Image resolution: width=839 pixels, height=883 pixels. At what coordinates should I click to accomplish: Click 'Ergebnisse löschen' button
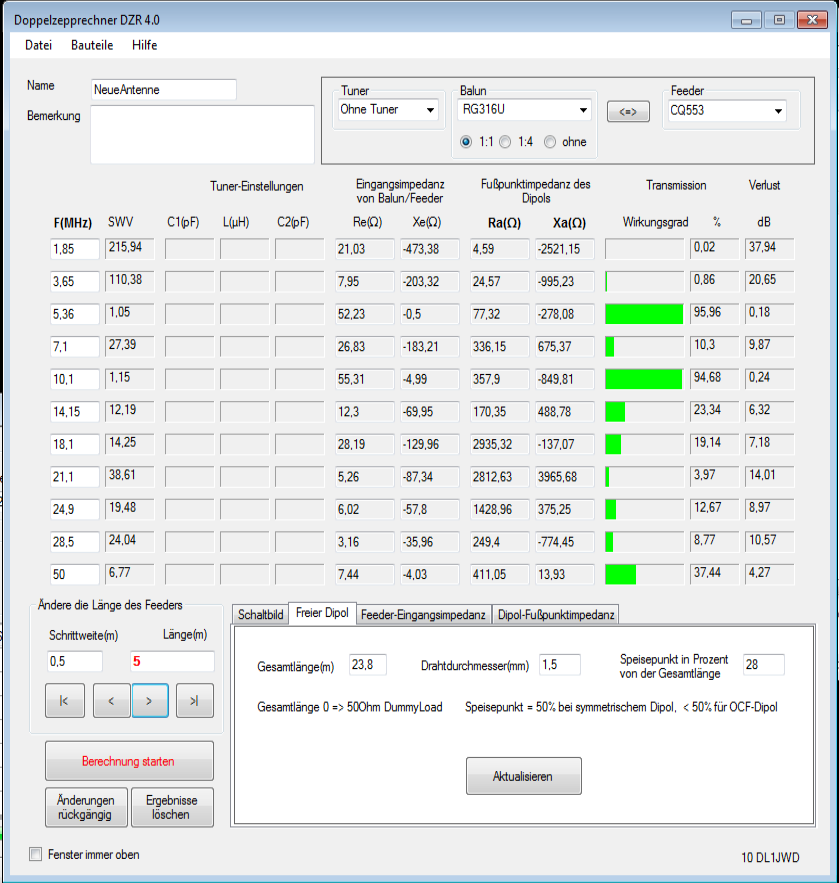pyautogui.click(x=172, y=807)
